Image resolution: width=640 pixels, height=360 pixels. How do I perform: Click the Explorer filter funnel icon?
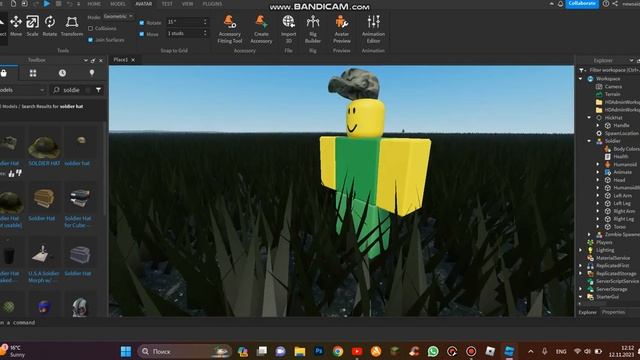(582, 70)
